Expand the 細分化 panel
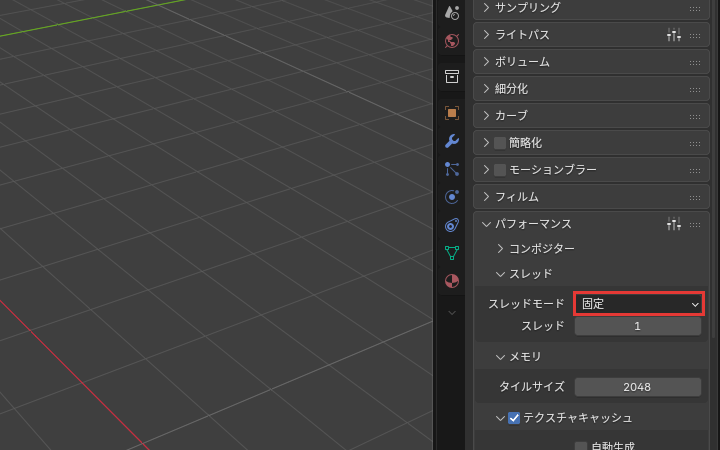 pos(486,89)
